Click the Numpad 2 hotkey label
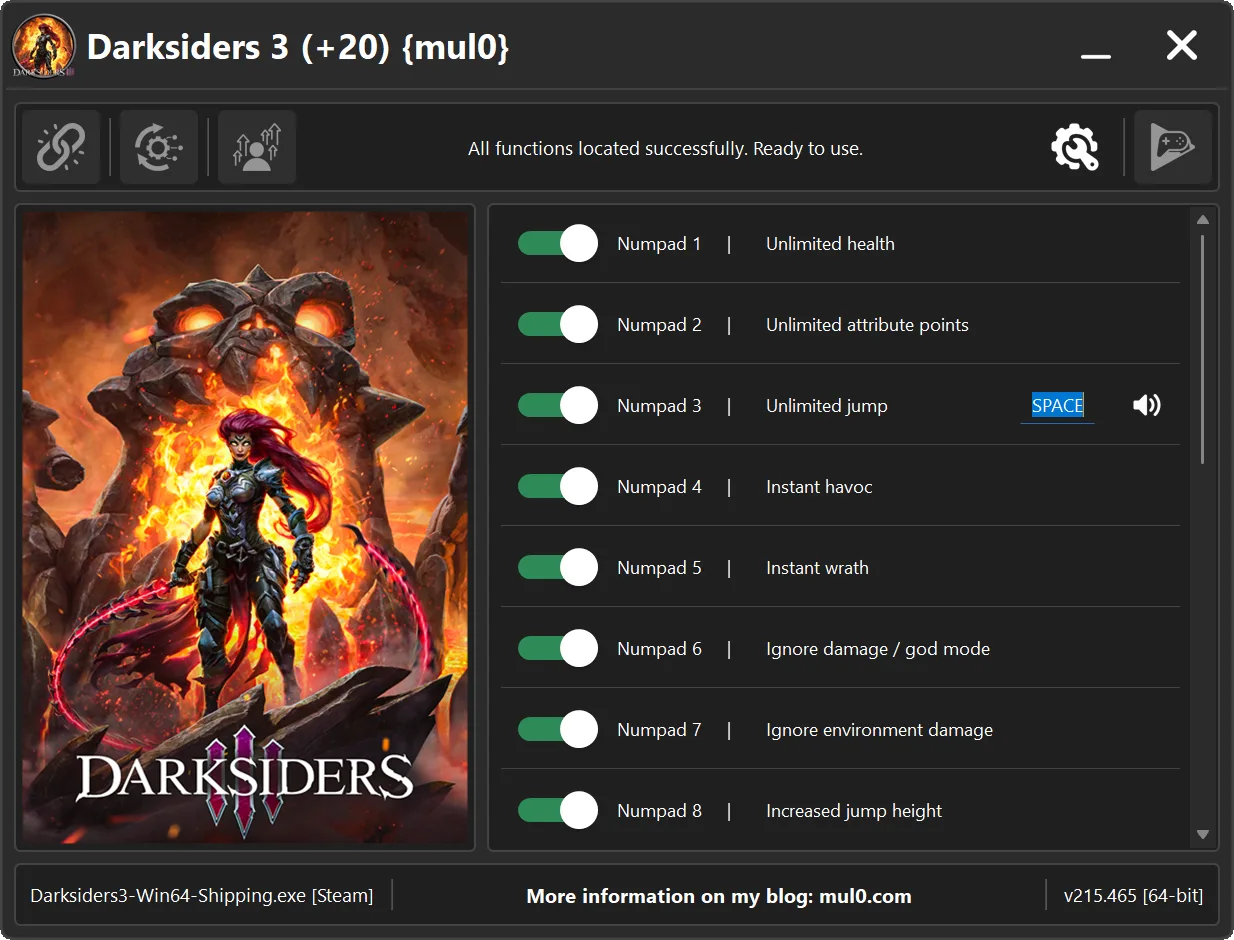Image resolution: width=1234 pixels, height=940 pixels. [x=659, y=325]
